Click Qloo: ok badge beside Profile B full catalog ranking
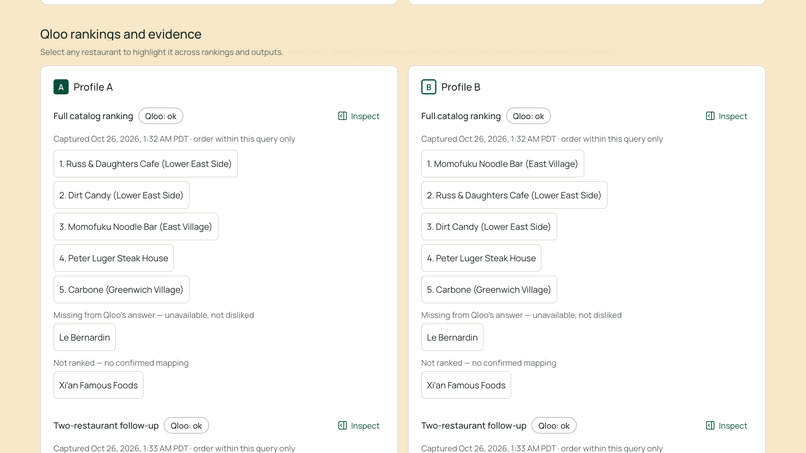 tap(528, 116)
